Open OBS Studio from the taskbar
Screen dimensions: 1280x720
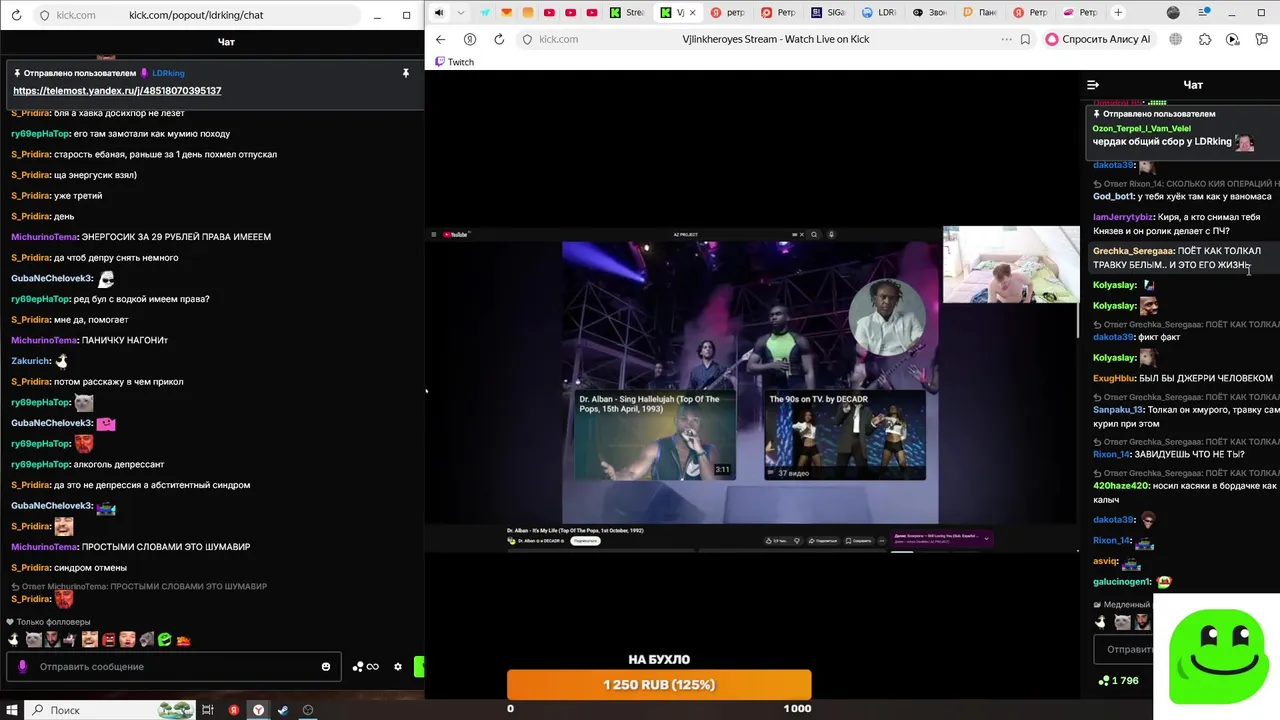[308, 710]
